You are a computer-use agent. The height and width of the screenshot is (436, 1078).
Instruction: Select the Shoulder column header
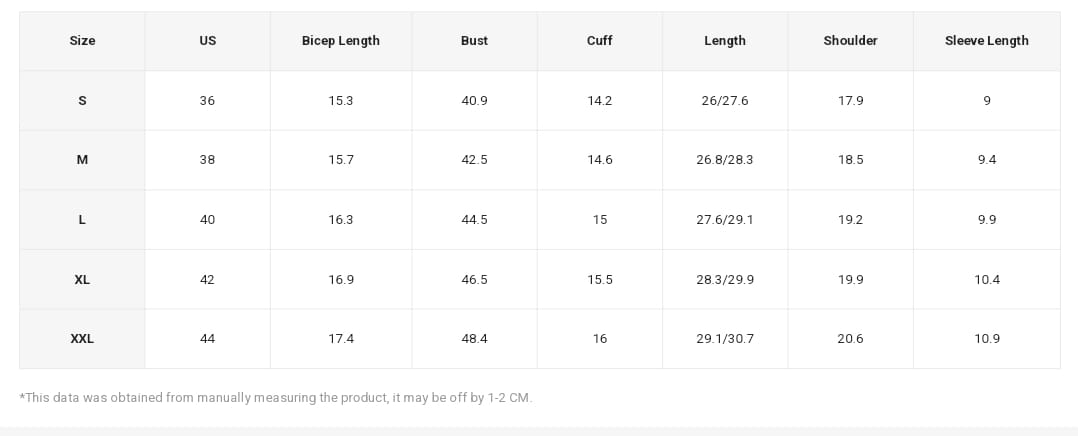(x=850, y=41)
